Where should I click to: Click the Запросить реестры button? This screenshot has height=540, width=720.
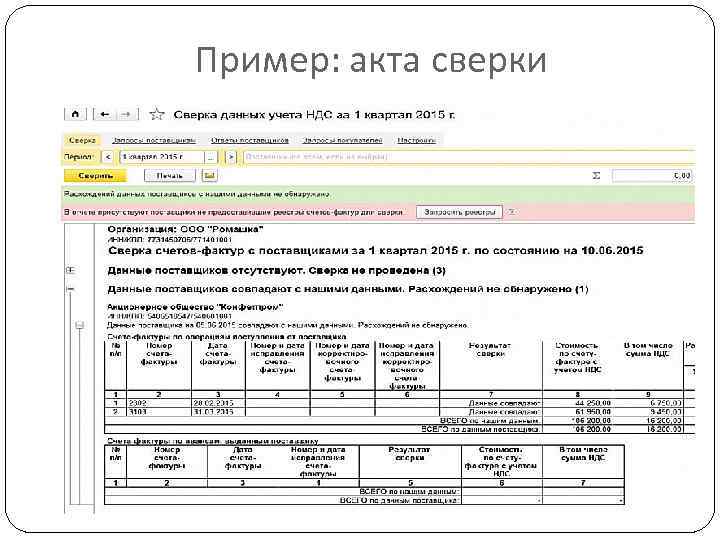click(459, 212)
